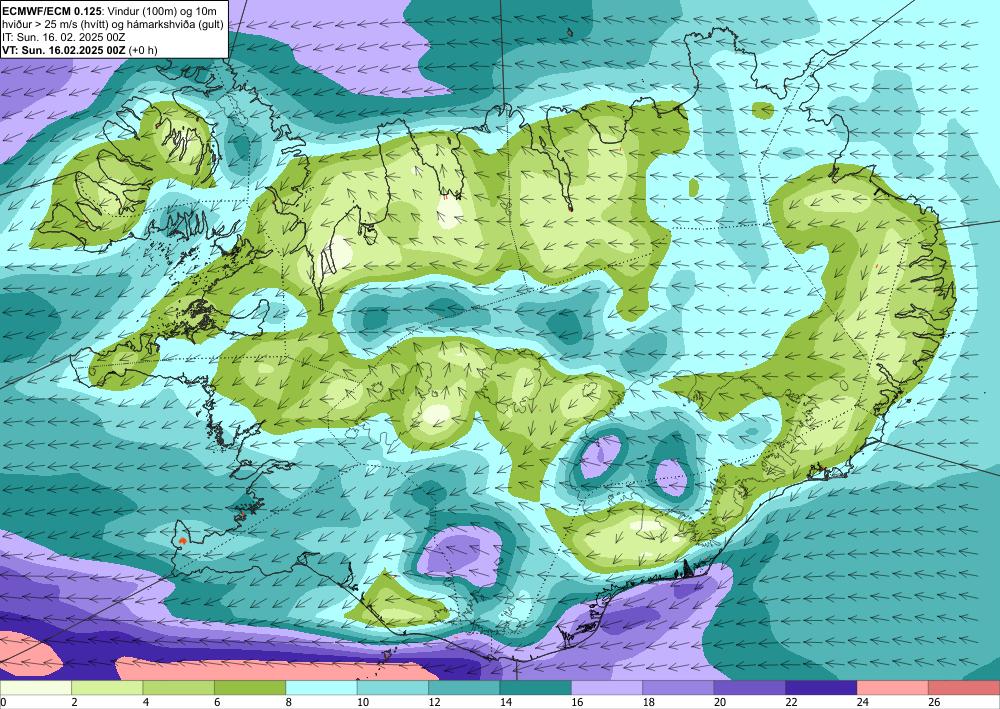Click the legend scale label "8"
1000x709 pixels.
(x=288, y=702)
